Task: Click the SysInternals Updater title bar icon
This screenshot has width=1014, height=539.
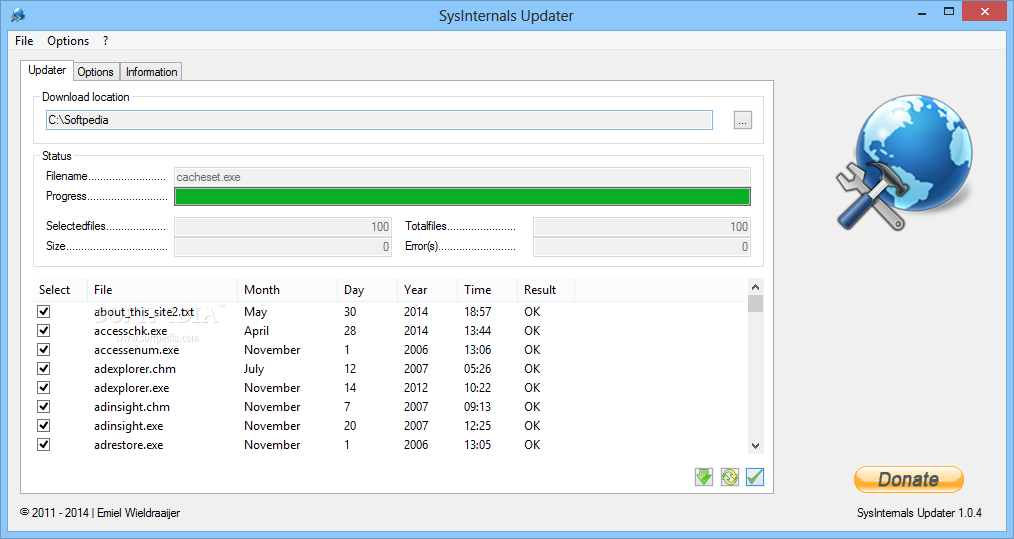Action: [x=18, y=14]
